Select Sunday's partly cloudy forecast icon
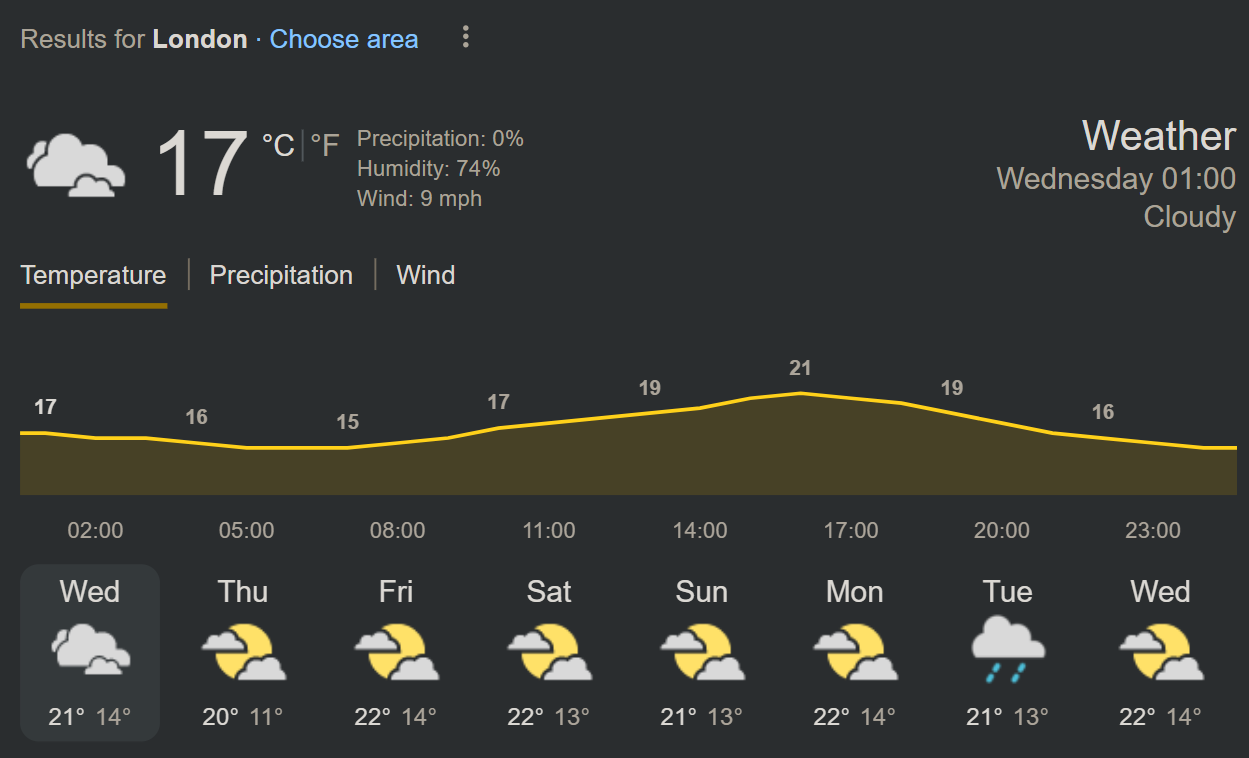 pos(702,650)
